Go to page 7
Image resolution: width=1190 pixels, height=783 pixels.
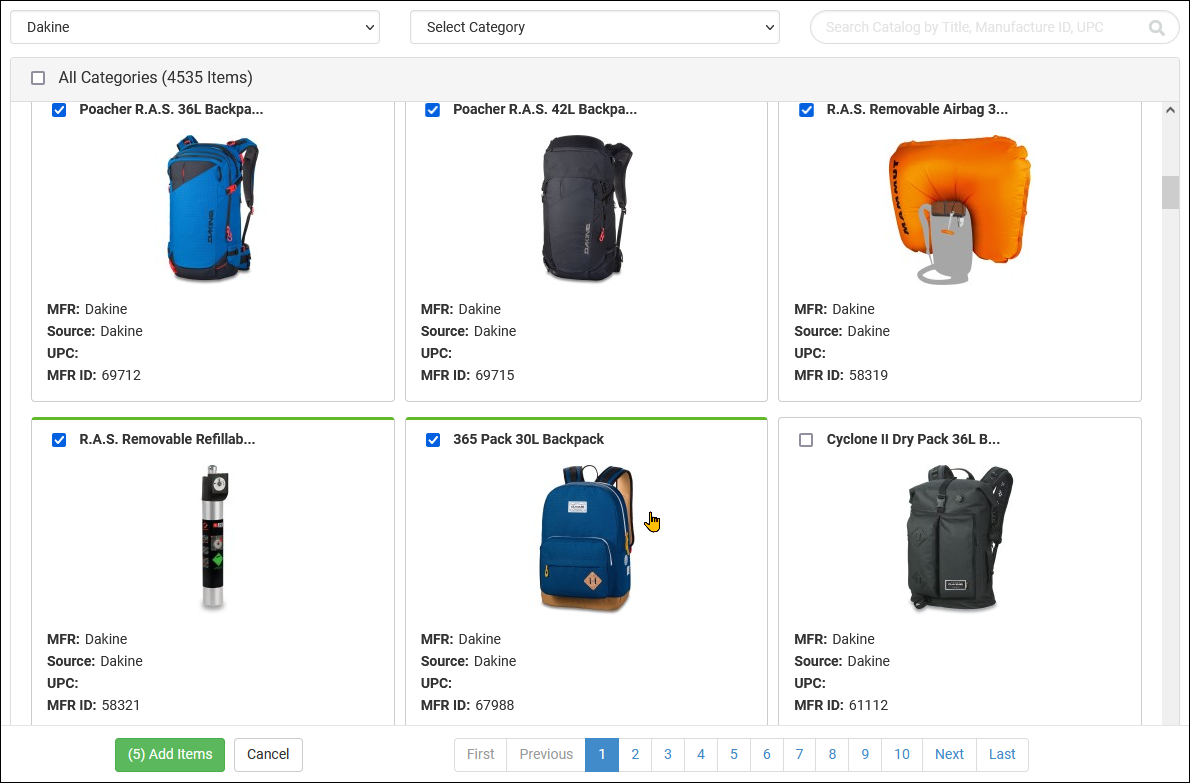pos(799,755)
